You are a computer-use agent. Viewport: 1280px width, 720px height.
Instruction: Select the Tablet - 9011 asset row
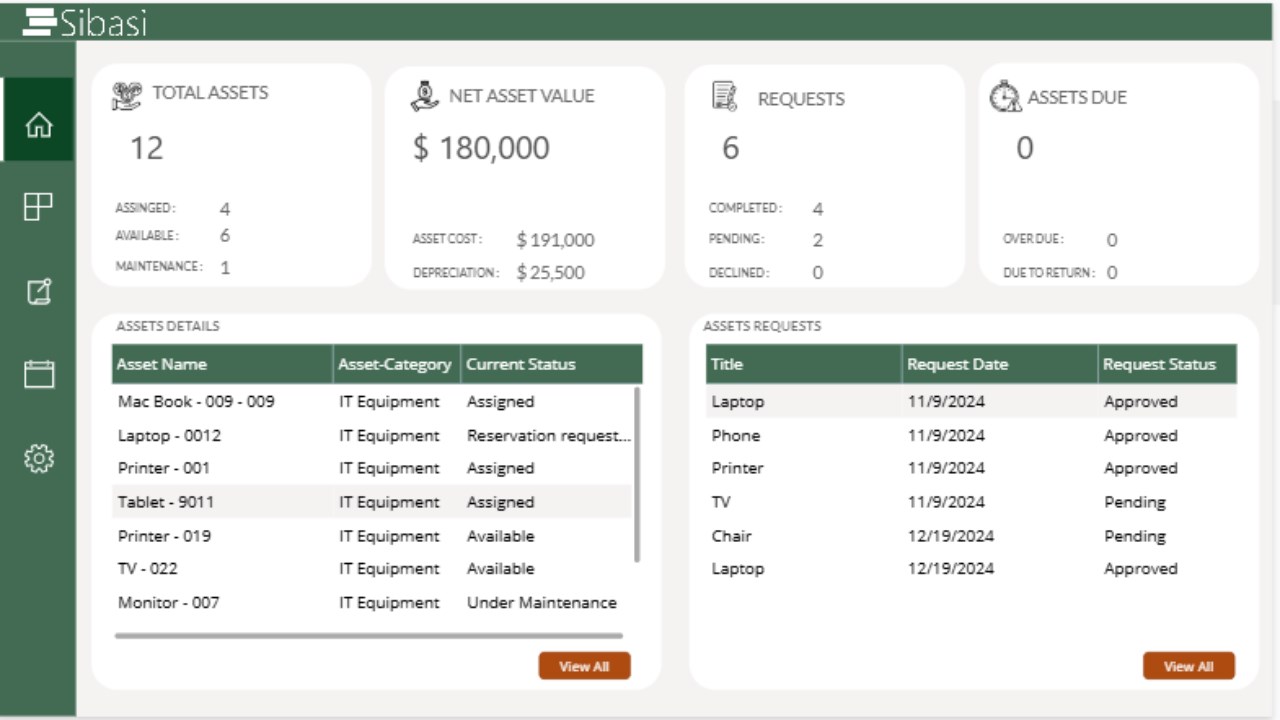click(x=372, y=502)
